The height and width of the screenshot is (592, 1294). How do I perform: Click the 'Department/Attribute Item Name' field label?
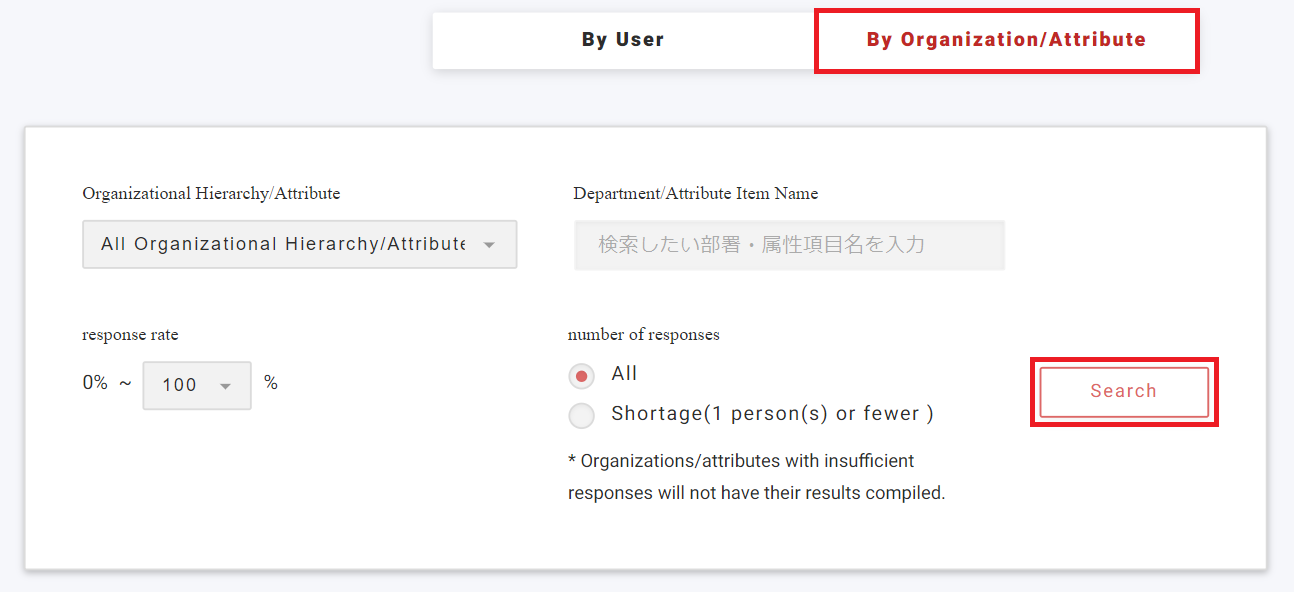coord(695,194)
